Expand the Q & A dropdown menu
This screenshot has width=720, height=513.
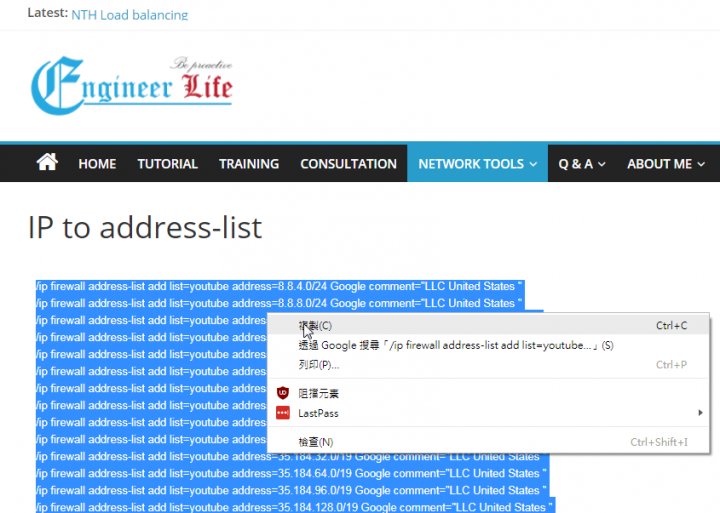[x=582, y=164]
